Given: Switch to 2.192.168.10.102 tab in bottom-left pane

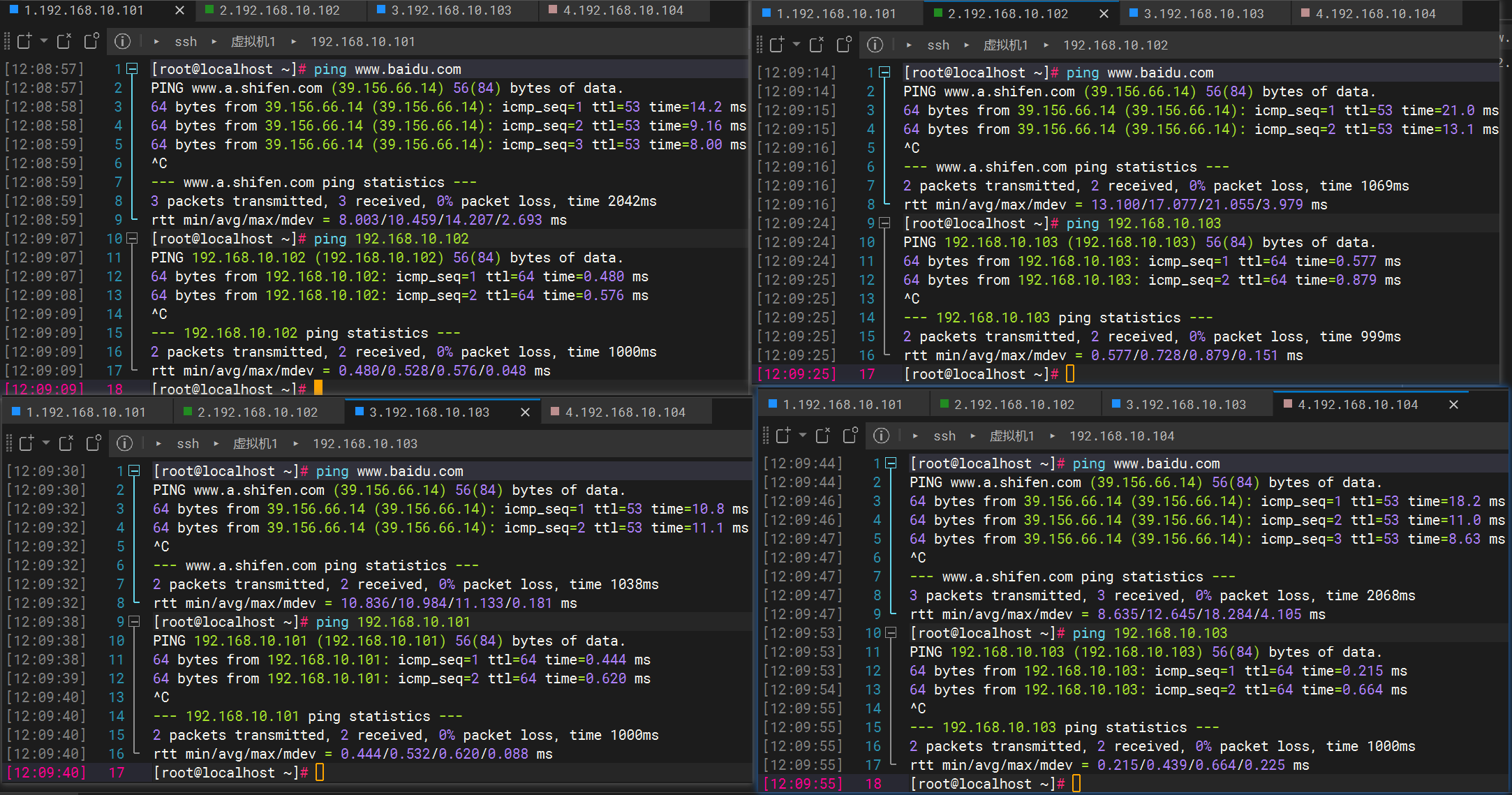Looking at the screenshot, I should pos(258,413).
